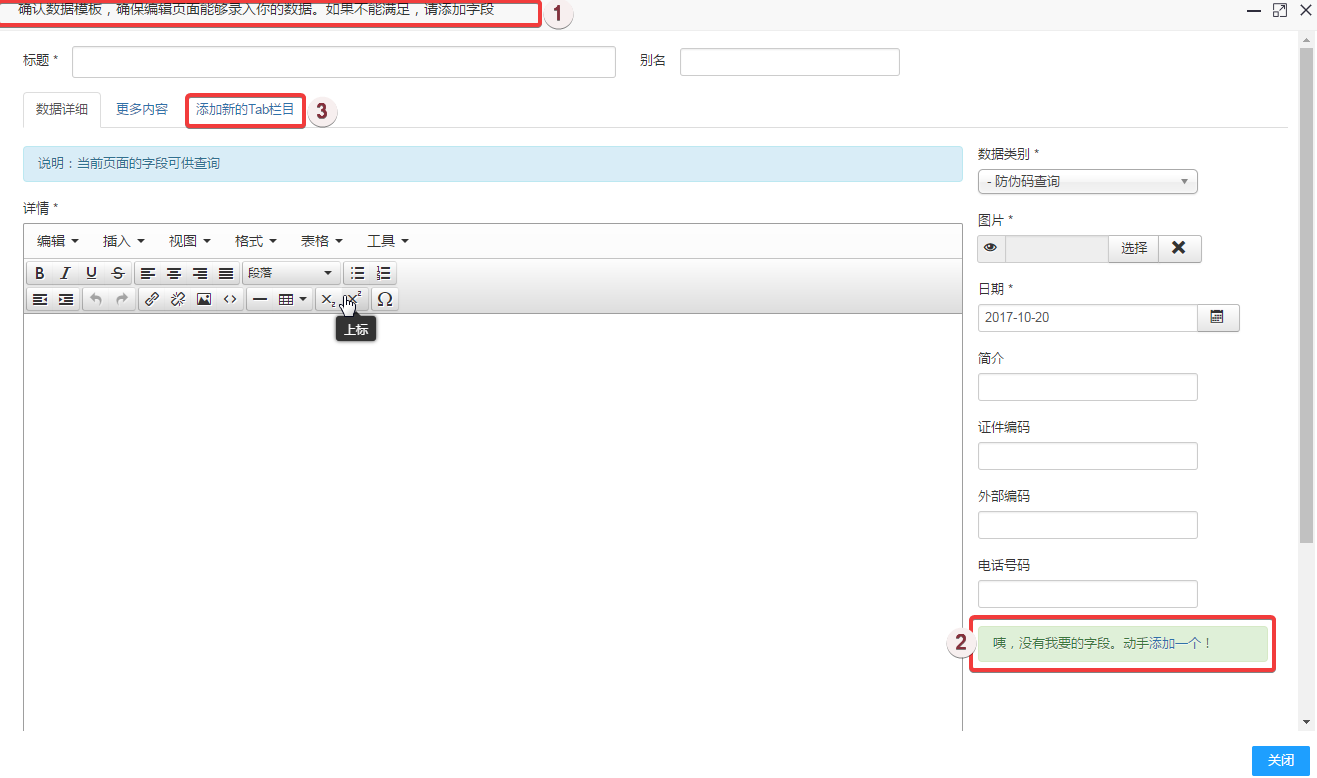
Task: Insert a bulleted list
Action: point(358,273)
